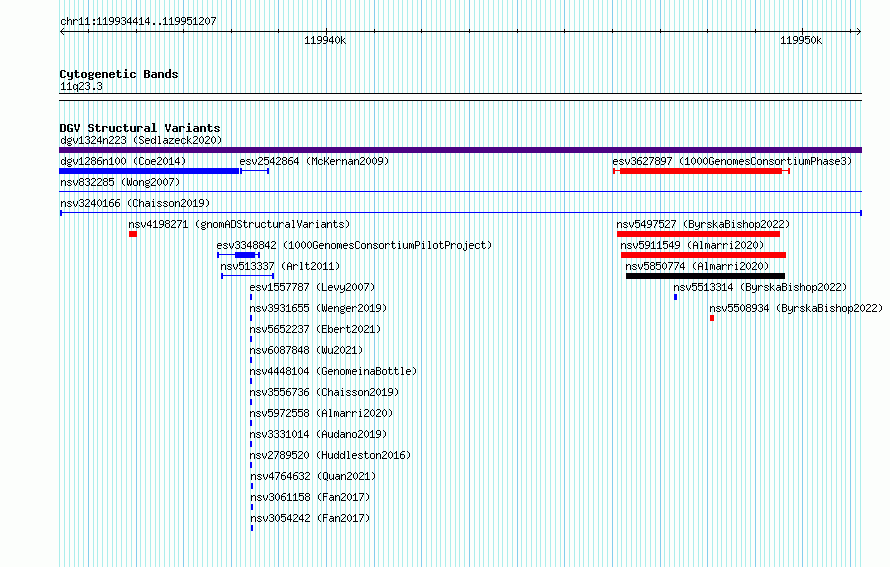Click the right arrow of the ruler
This screenshot has height=567, width=890.
[859, 32]
